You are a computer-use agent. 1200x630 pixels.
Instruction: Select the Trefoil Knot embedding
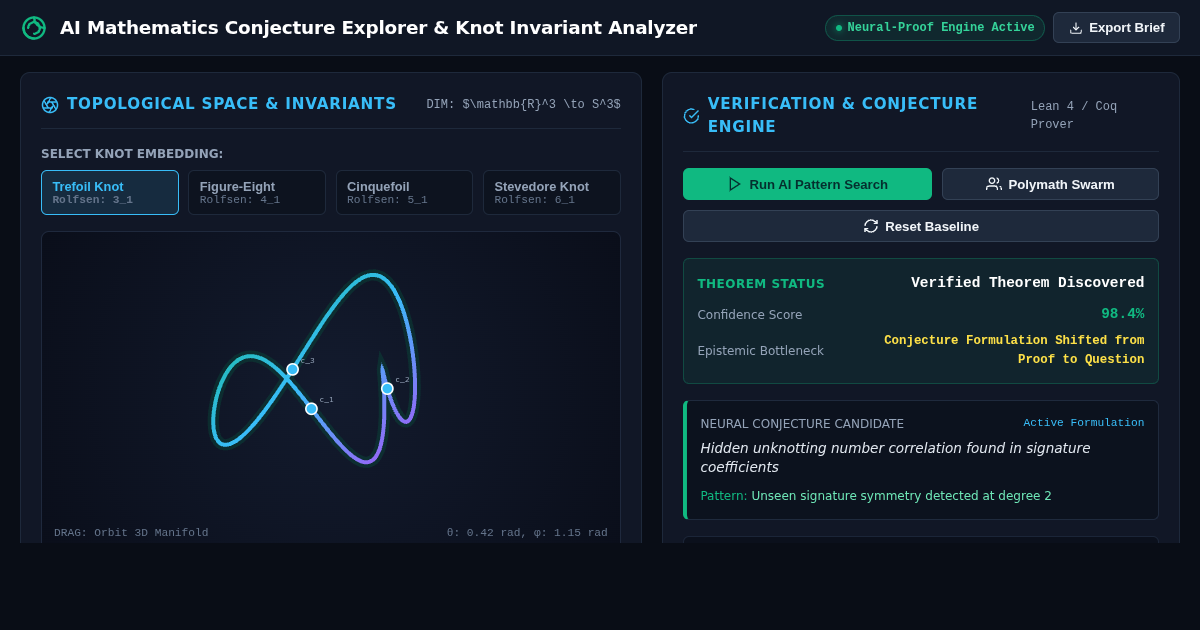110,192
